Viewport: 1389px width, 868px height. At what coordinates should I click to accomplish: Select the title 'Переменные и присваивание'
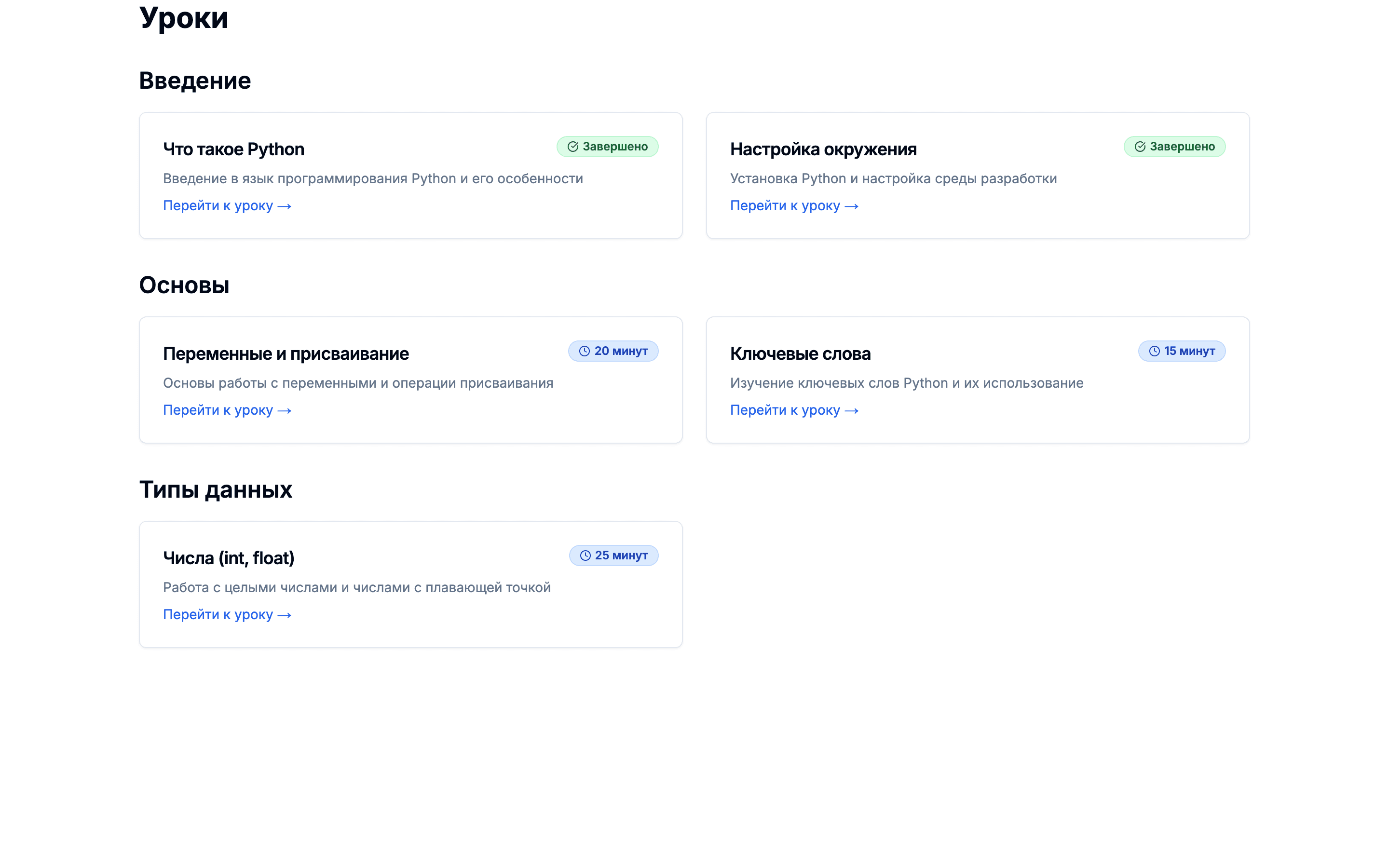(x=286, y=353)
